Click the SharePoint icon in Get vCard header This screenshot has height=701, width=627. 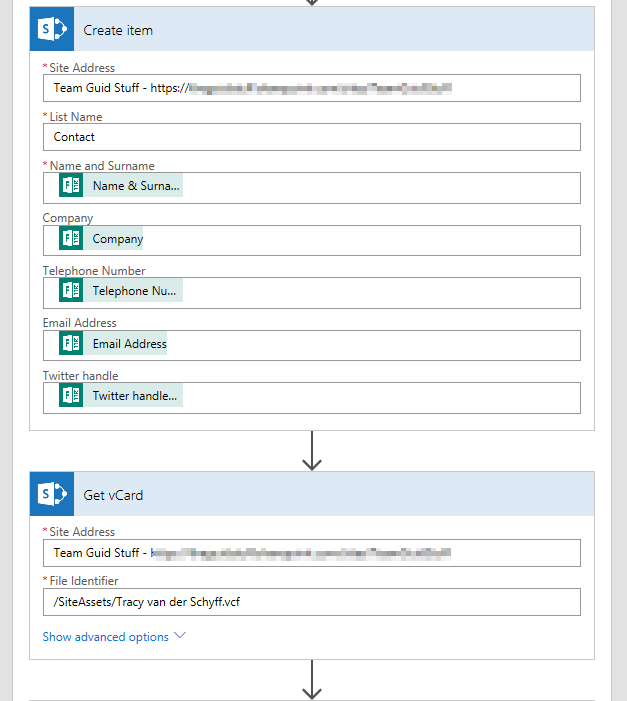[x=51, y=494]
